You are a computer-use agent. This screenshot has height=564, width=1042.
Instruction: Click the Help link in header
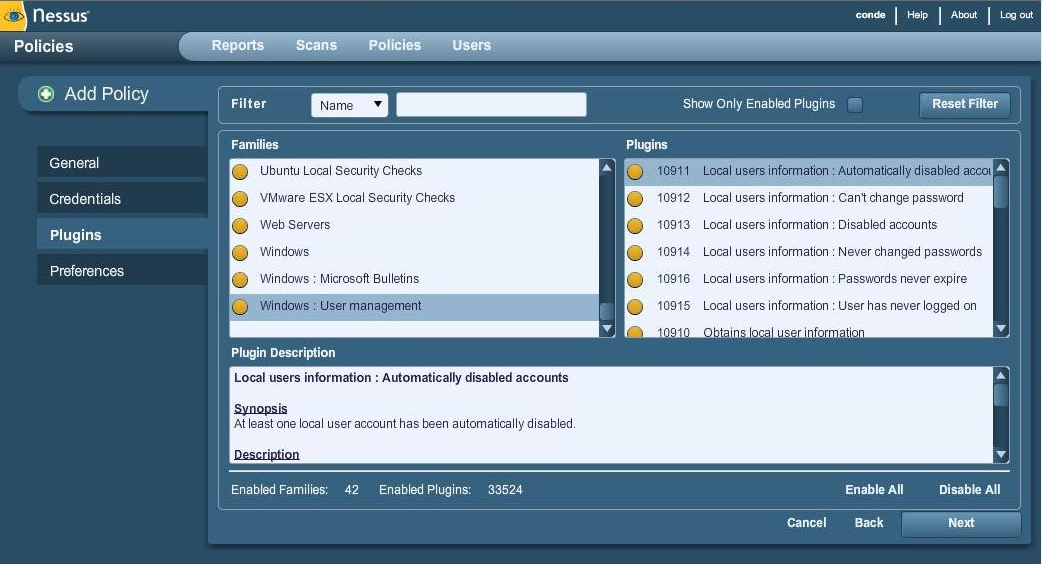pos(917,15)
